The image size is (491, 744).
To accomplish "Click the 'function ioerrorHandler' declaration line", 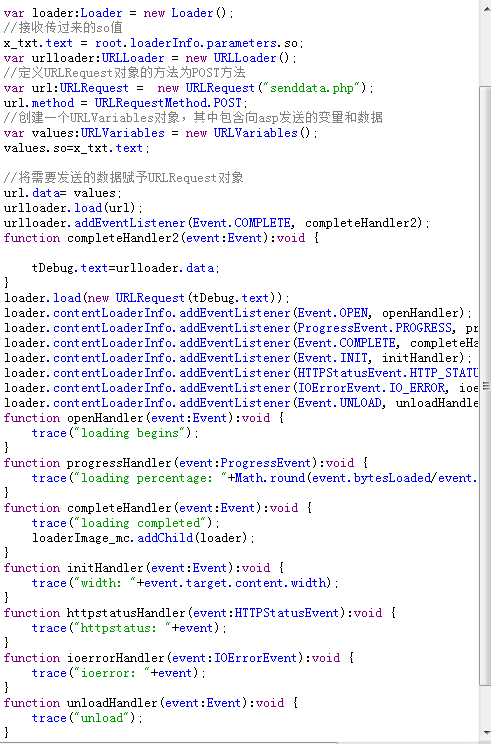I will pos(179,658).
